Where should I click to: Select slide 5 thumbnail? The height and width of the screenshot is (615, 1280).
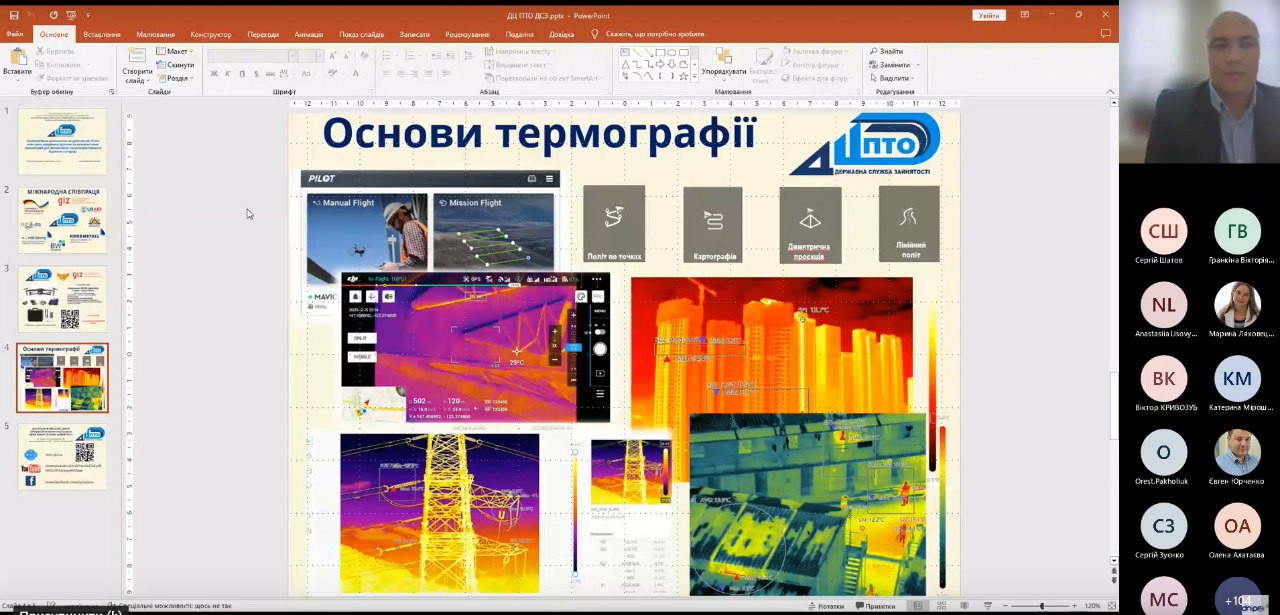click(x=62, y=457)
